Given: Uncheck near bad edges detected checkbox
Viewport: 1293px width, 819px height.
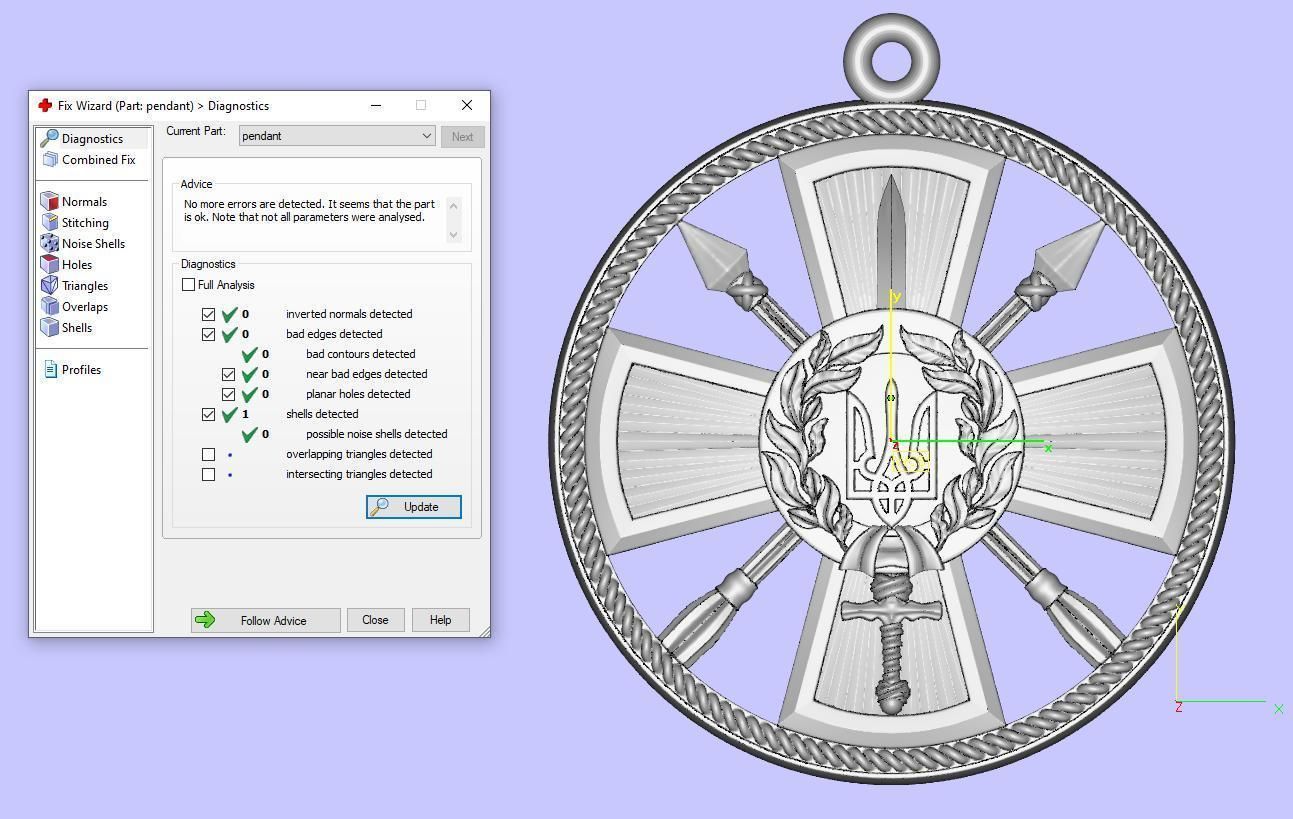Looking at the screenshot, I should (228, 374).
